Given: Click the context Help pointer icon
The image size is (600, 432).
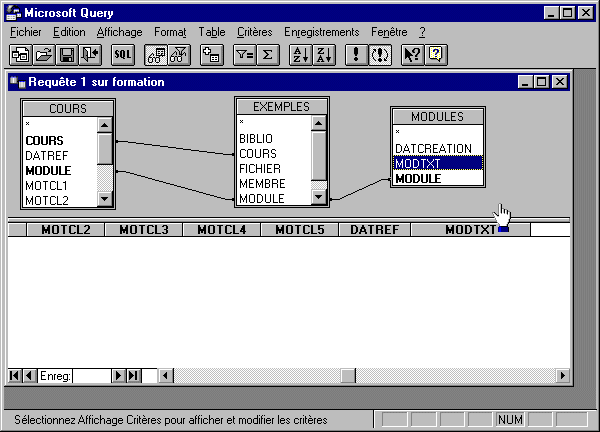Looking at the screenshot, I should pos(412,55).
